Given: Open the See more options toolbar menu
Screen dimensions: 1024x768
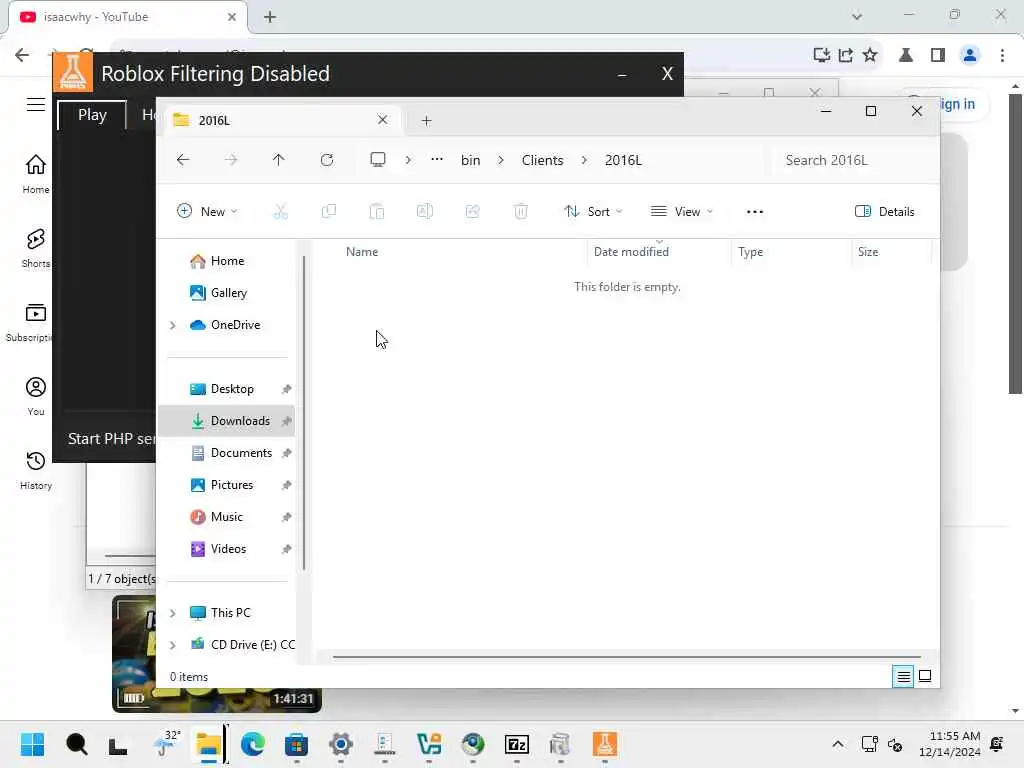Looking at the screenshot, I should coord(755,212).
